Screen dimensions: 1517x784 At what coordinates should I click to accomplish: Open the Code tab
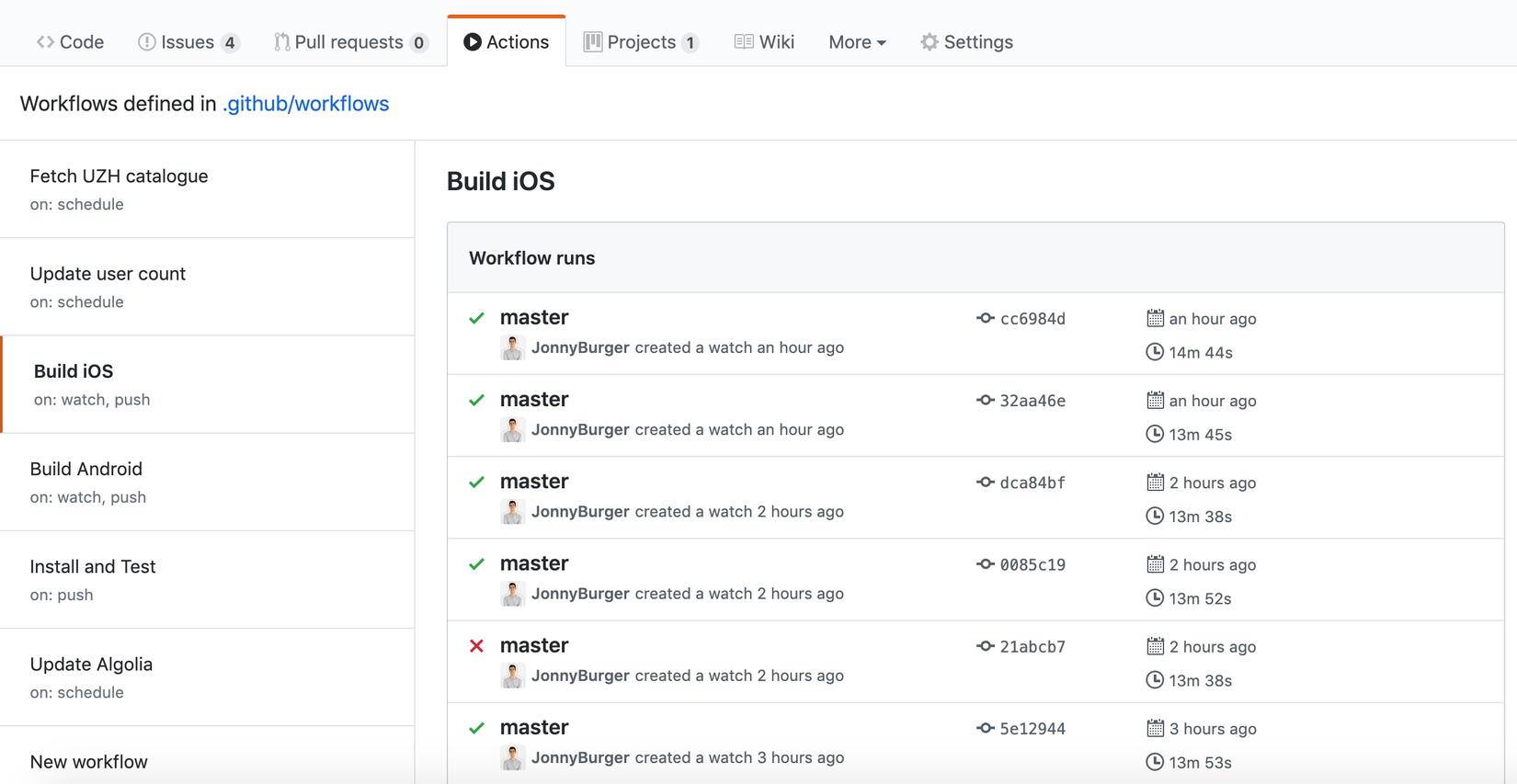(x=71, y=42)
